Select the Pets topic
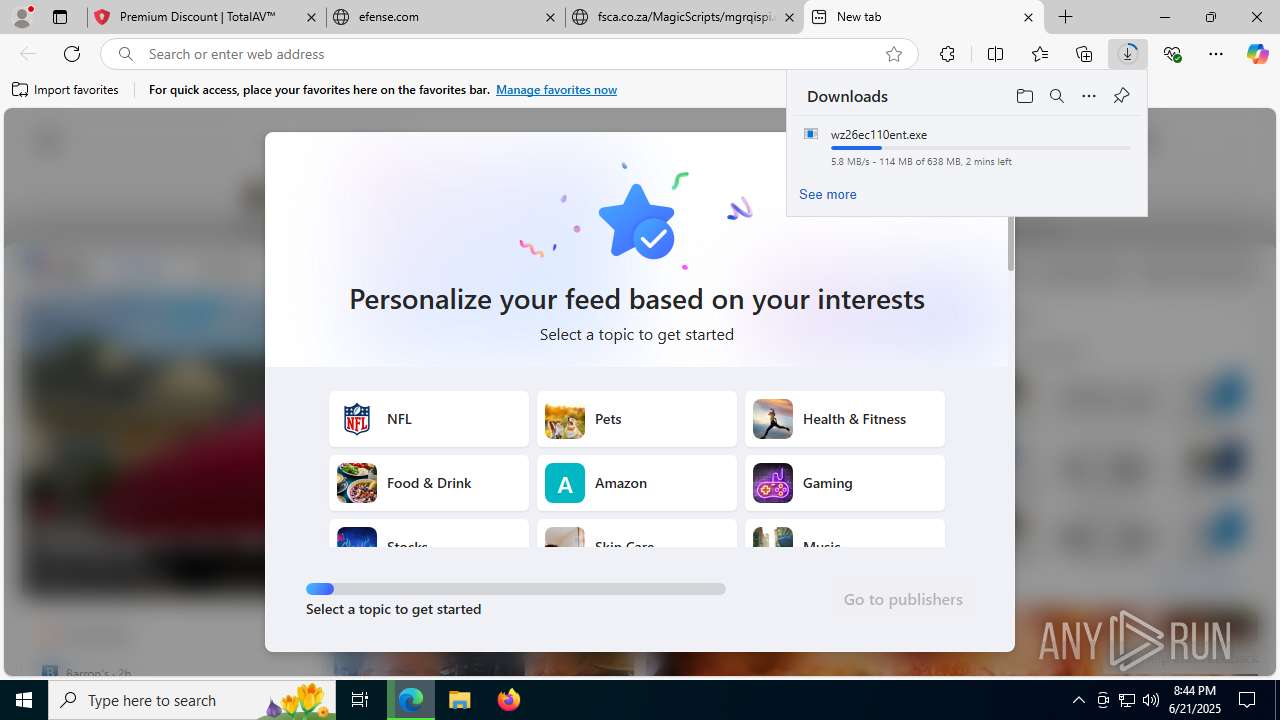 637,419
